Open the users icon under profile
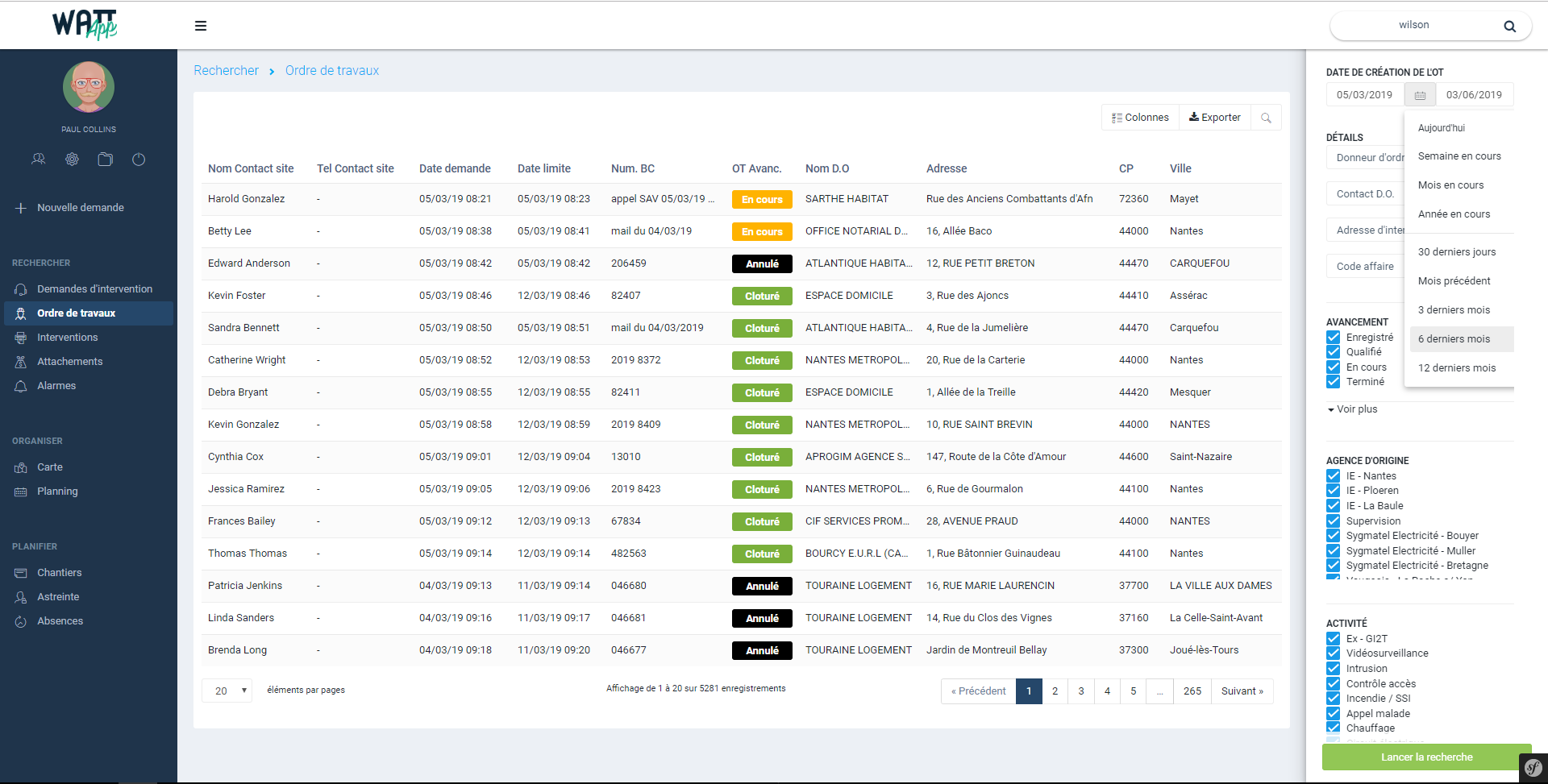The width and height of the screenshot is (1548, 784). 38,160
